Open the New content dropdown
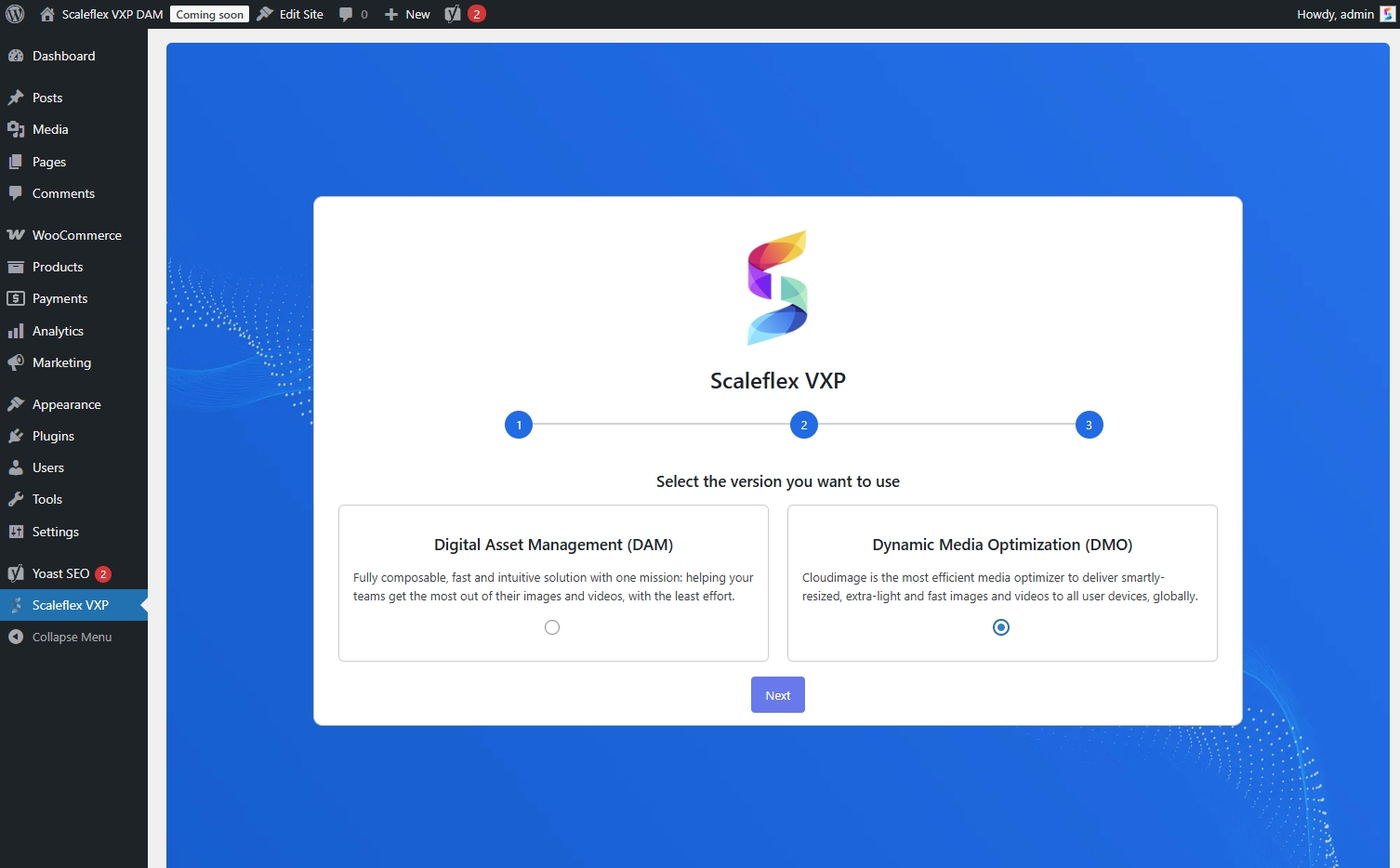 tap(407, 14)
